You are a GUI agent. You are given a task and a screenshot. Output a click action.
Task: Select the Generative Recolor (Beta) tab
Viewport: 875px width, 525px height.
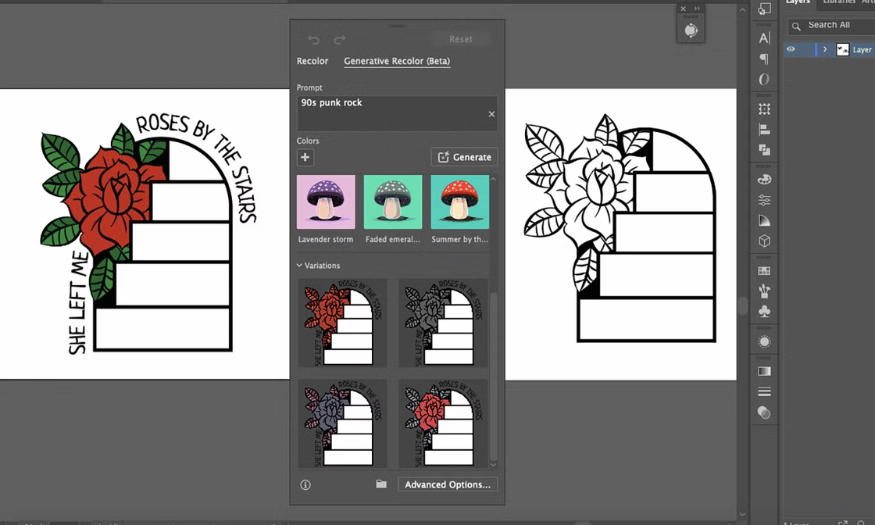pyautogui.click(x=397, y=61)
